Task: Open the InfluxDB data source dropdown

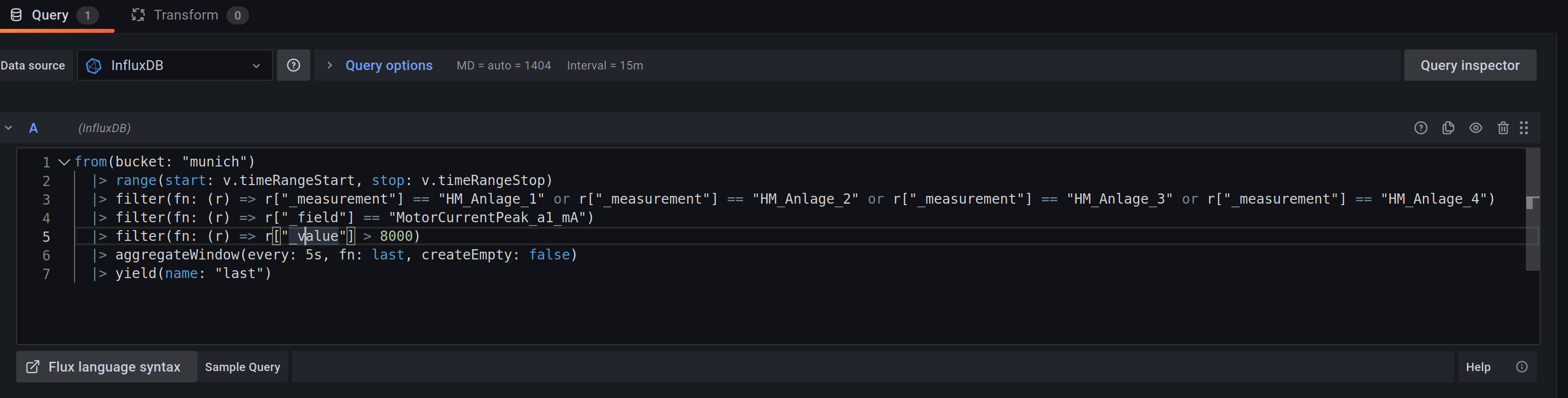Action: [x=174, y=65]
